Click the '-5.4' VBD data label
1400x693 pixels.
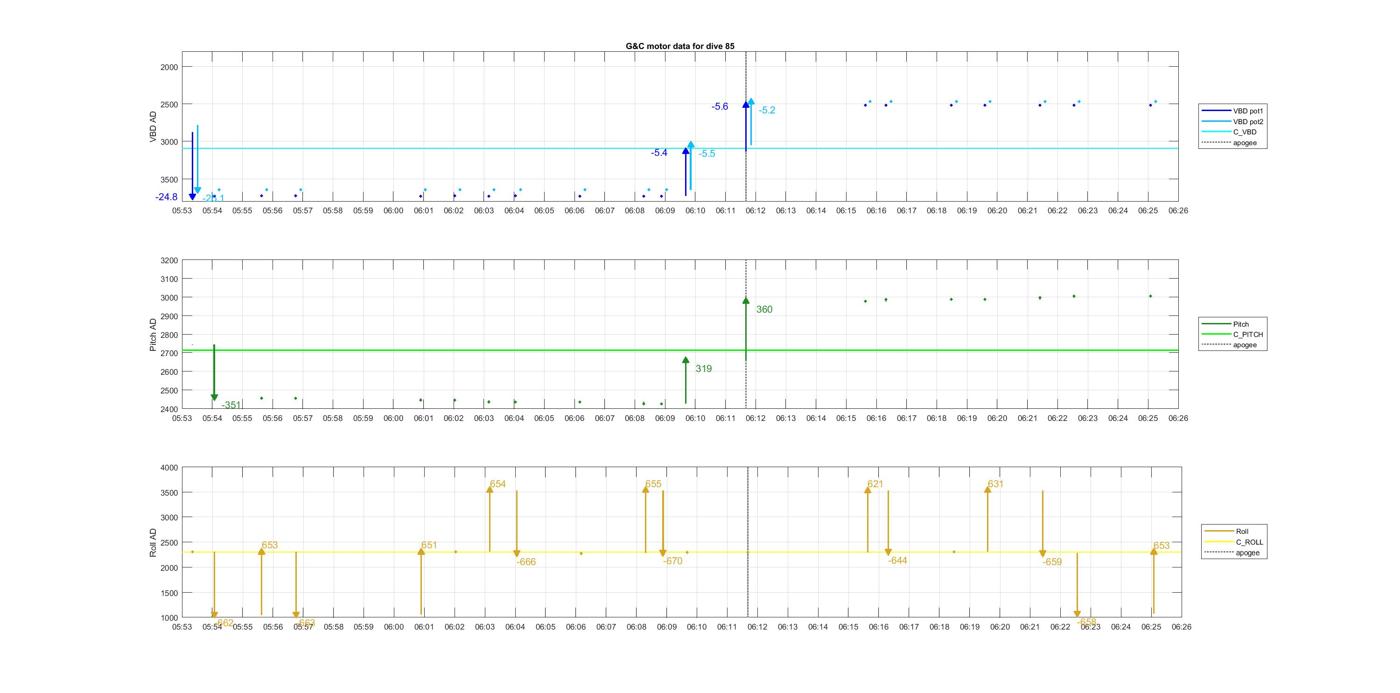click(659, 153)
